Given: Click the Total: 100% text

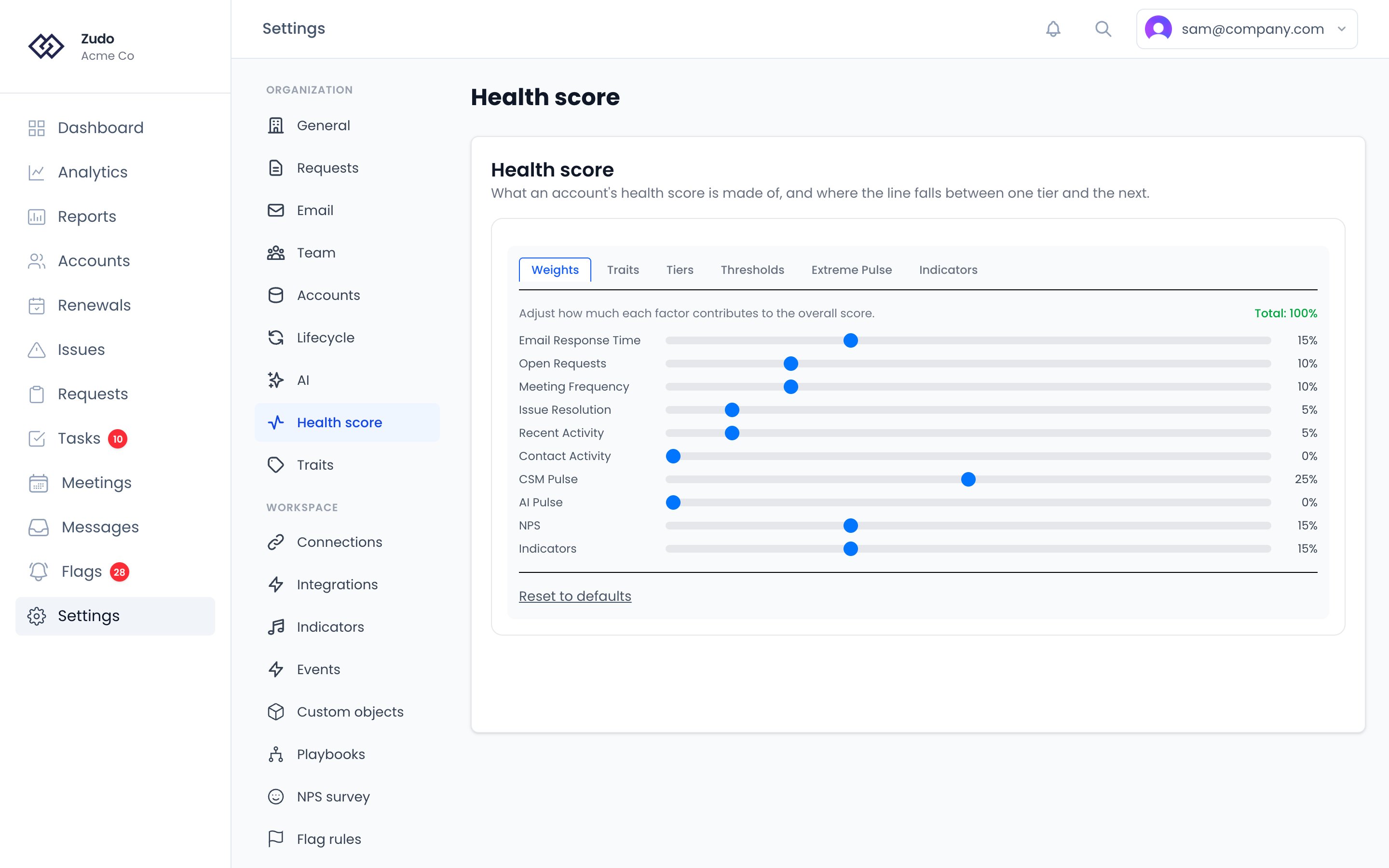Looking at the screenshot, I should point(1286,313).
